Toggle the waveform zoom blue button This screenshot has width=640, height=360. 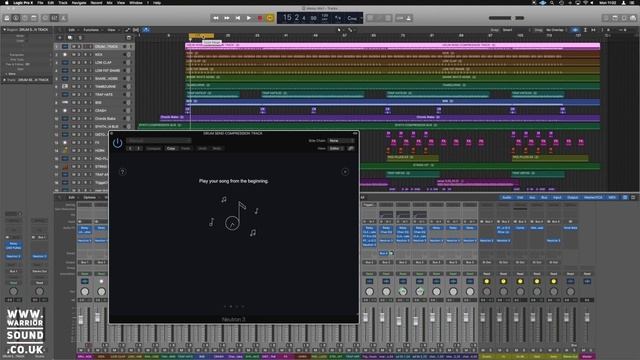click(x=575, y=30)
